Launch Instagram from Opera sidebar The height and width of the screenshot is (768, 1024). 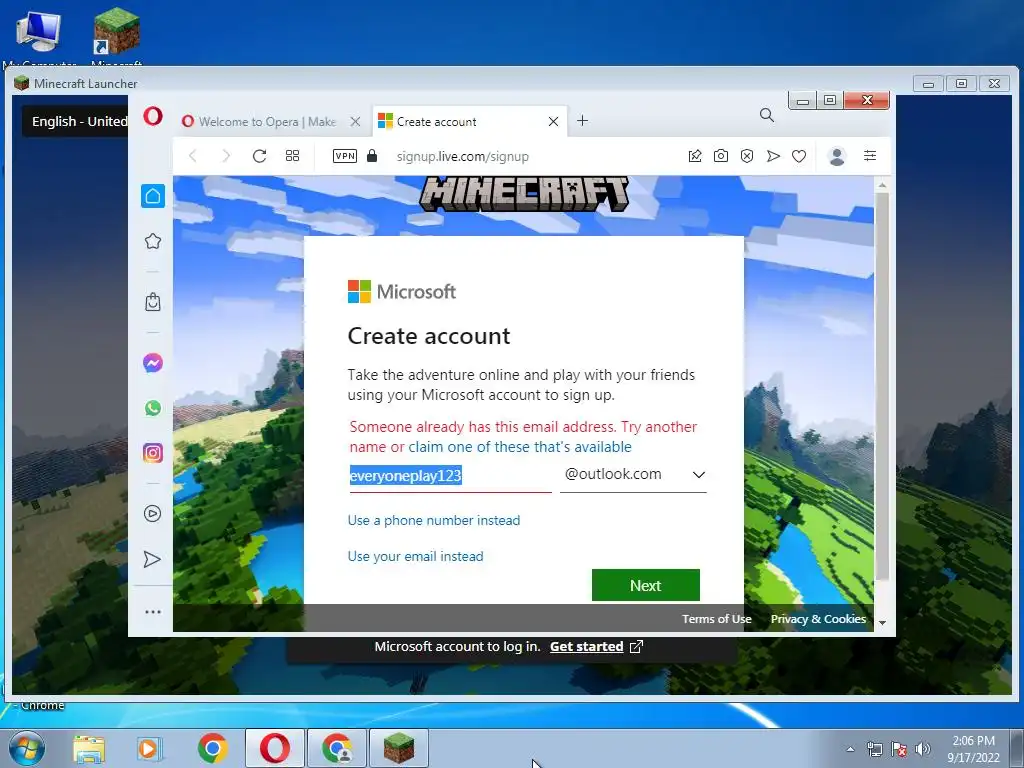(x=153, y=453)
